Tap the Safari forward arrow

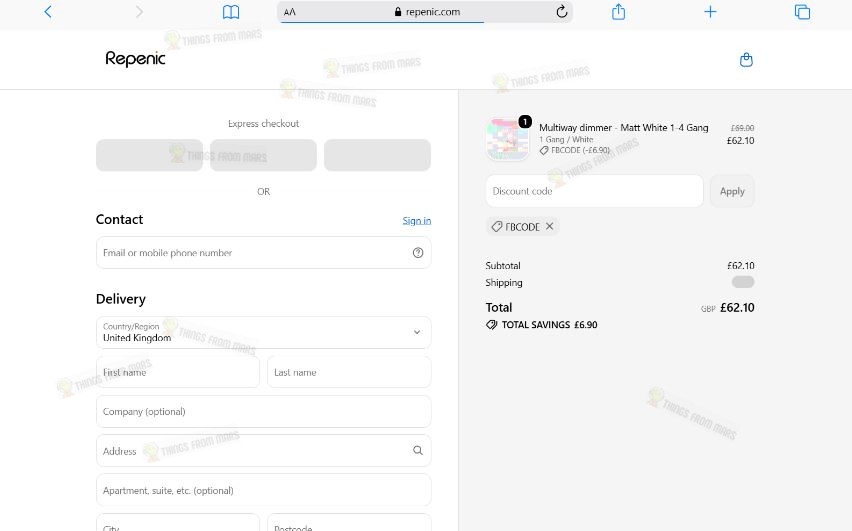coord(139,12)
